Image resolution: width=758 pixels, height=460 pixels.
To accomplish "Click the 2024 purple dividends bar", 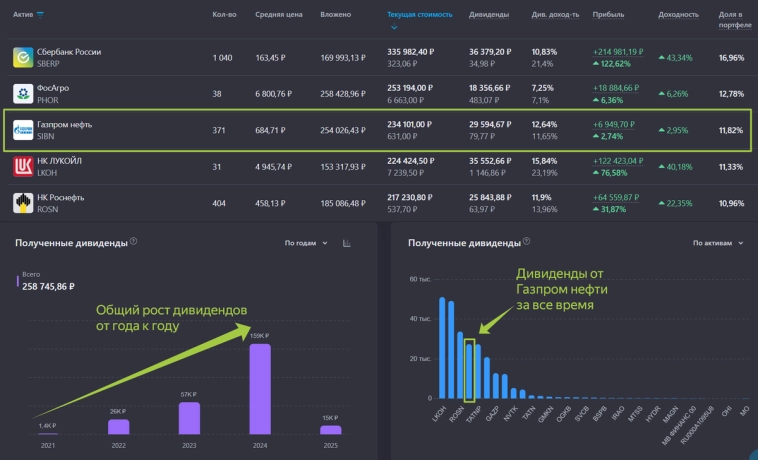I will (x=260, y=389).
